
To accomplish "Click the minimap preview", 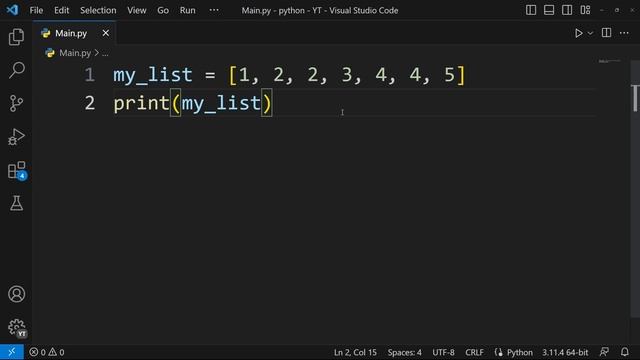I will click(609, 61).
